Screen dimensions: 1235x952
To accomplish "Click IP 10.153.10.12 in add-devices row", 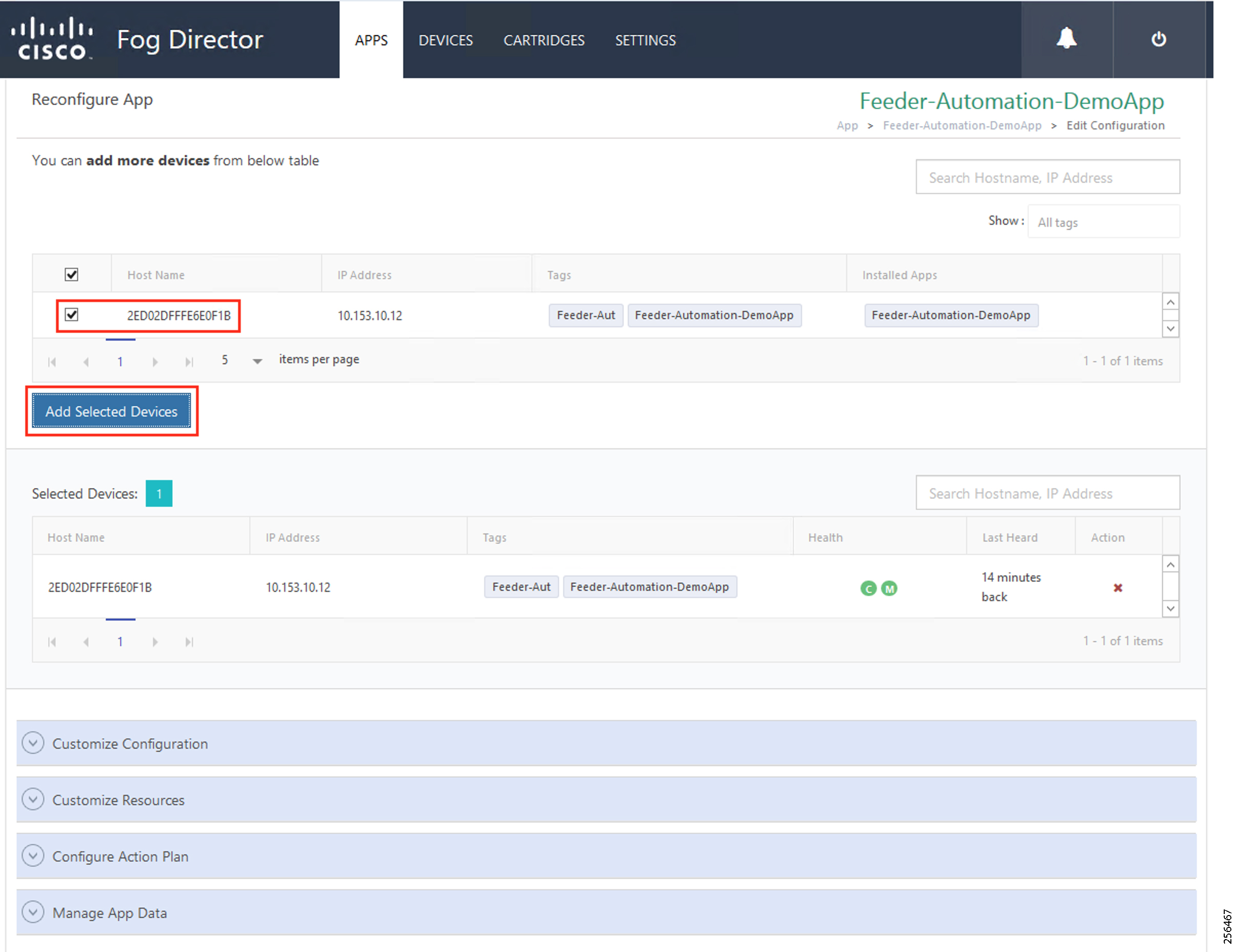I will (x=370, y=315).
